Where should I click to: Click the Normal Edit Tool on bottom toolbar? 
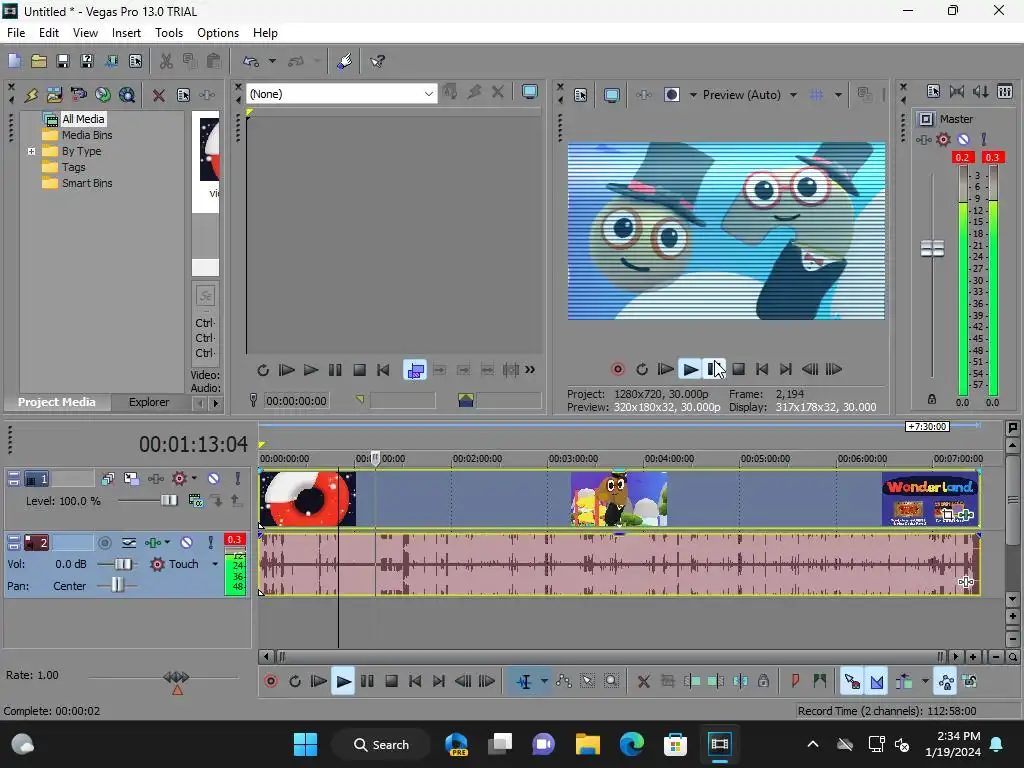[x=524, y=682]
